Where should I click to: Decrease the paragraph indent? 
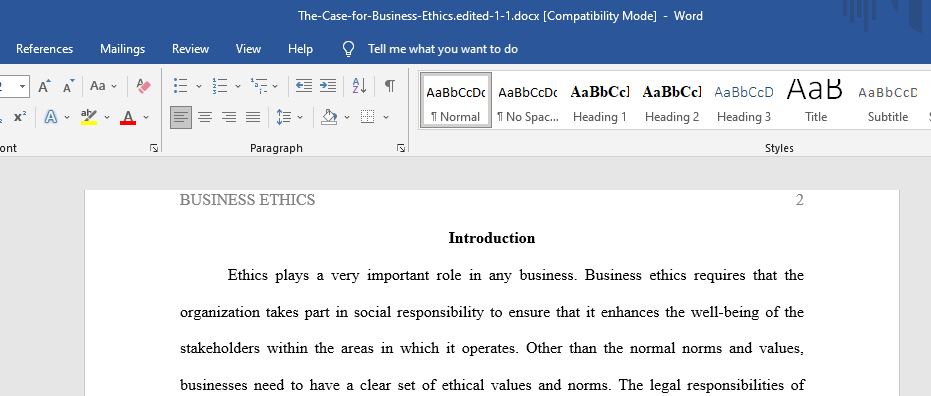coord(303,86)
